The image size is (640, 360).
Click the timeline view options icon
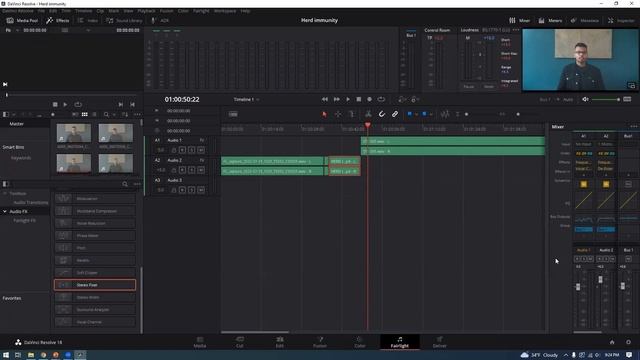pos(233,114)
